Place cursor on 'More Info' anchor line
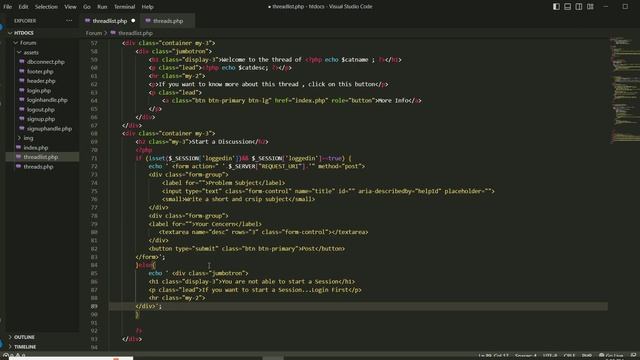This screenshot has height=360, width=640. pos(291,100)
